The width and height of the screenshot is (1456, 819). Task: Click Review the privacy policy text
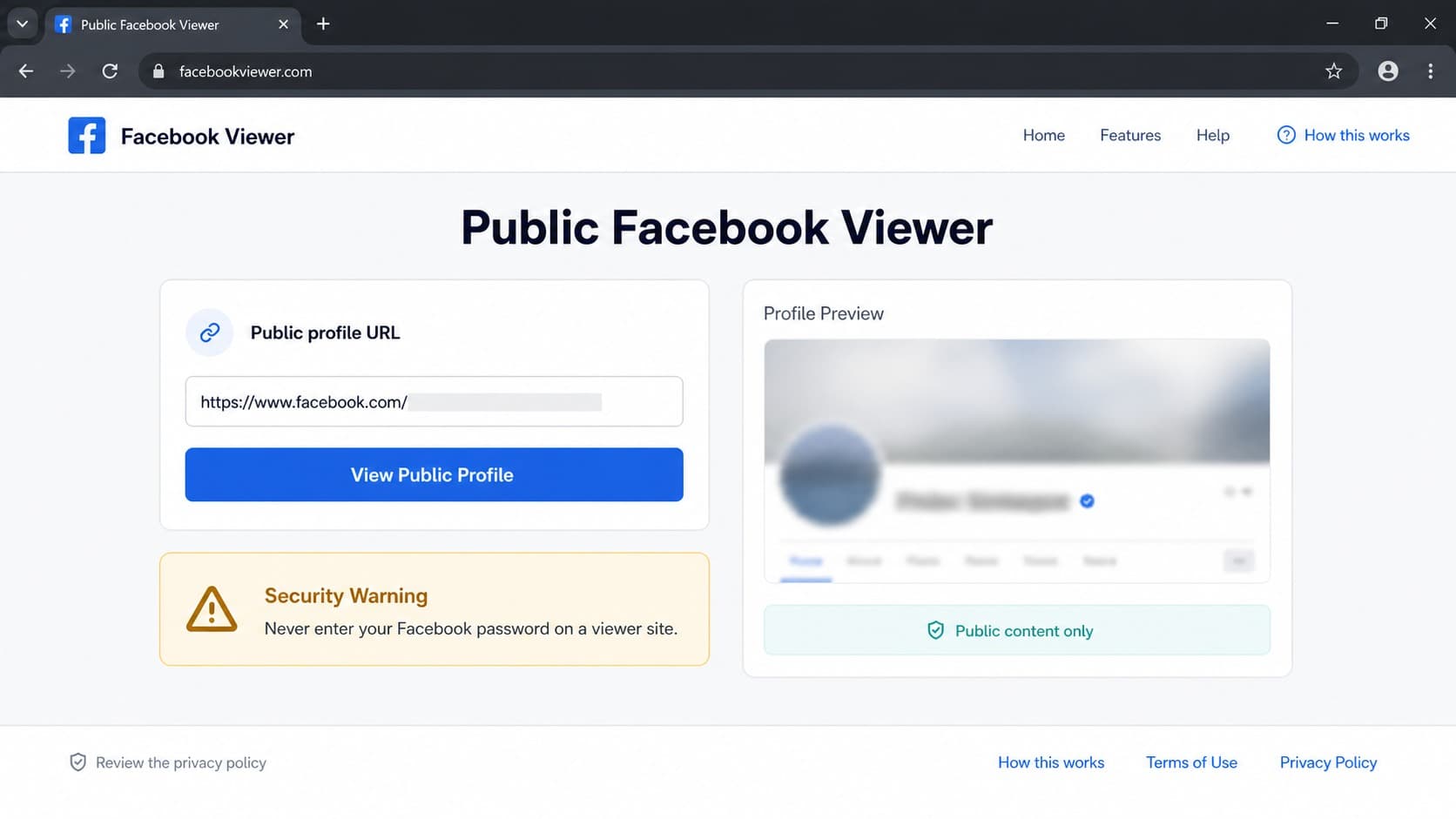click(181, 762)
